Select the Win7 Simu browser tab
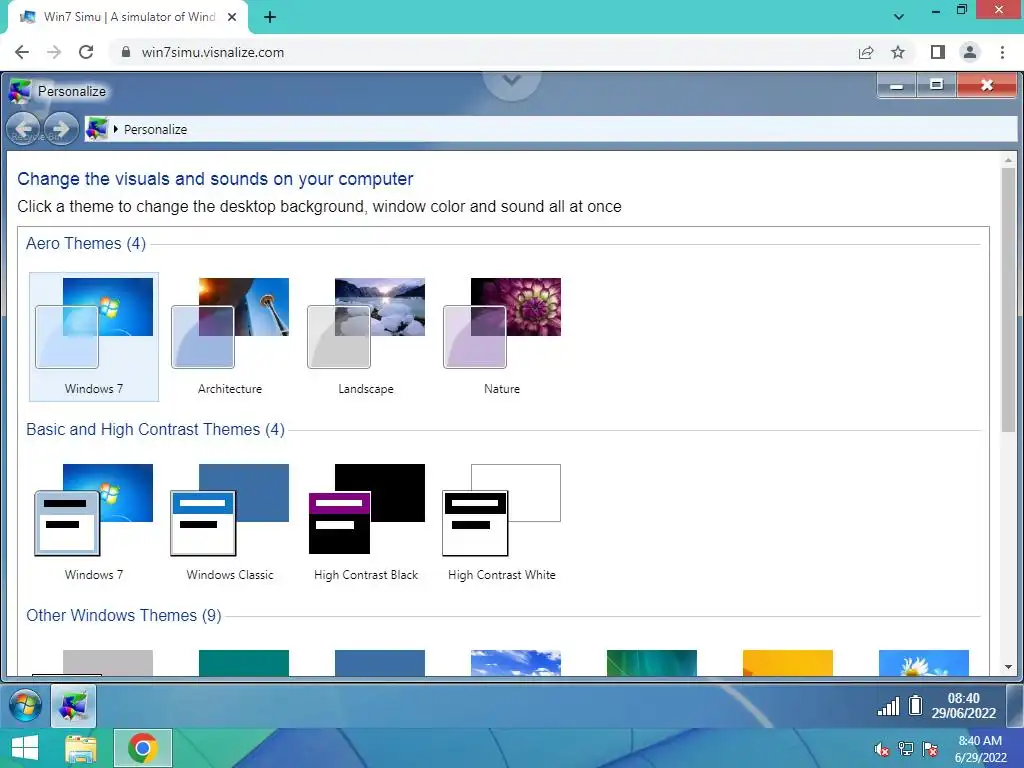 click(x=128, y=17)
